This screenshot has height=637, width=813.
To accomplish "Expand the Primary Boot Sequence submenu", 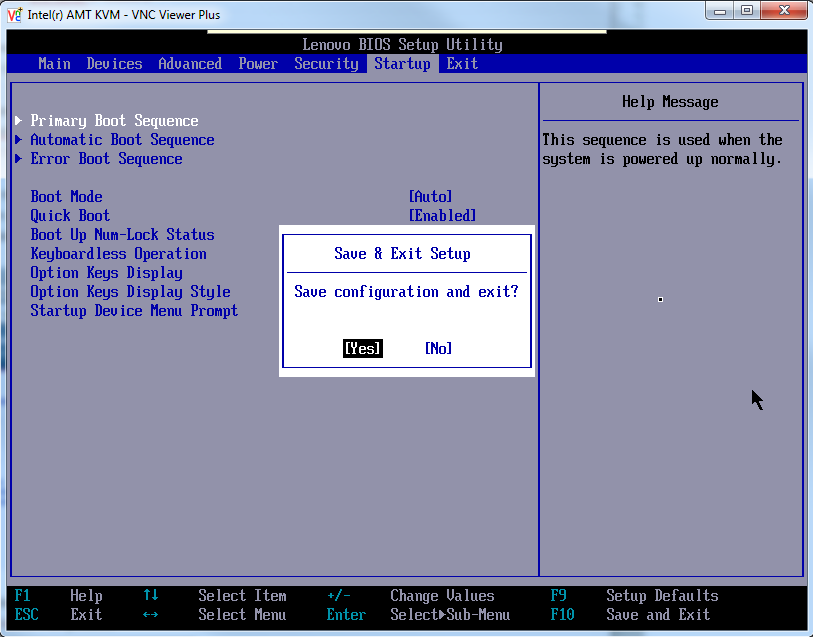I will (114, 121).
